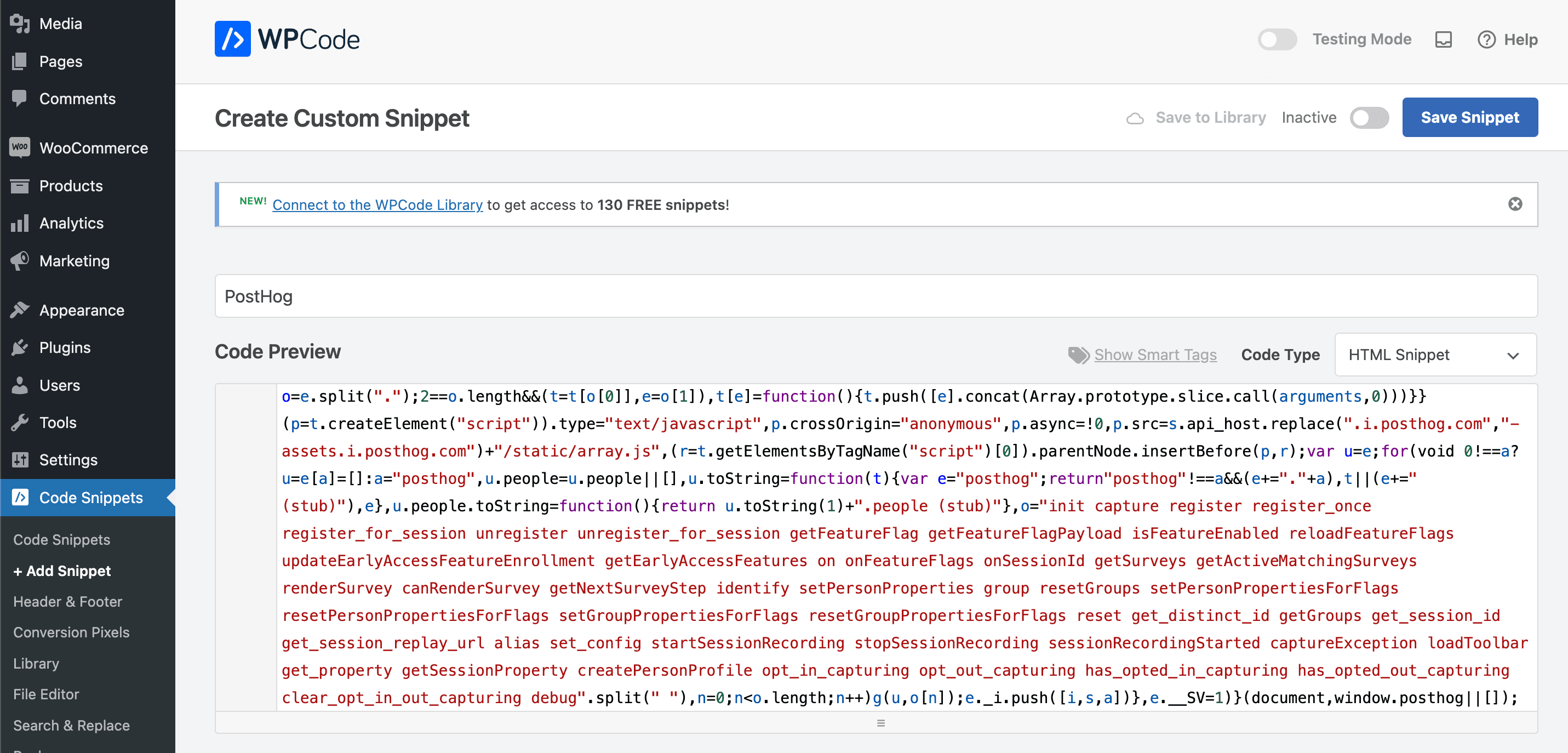Open the Marketing menu label
This screenshot has width=1568, height=753.
coord(75,260)
